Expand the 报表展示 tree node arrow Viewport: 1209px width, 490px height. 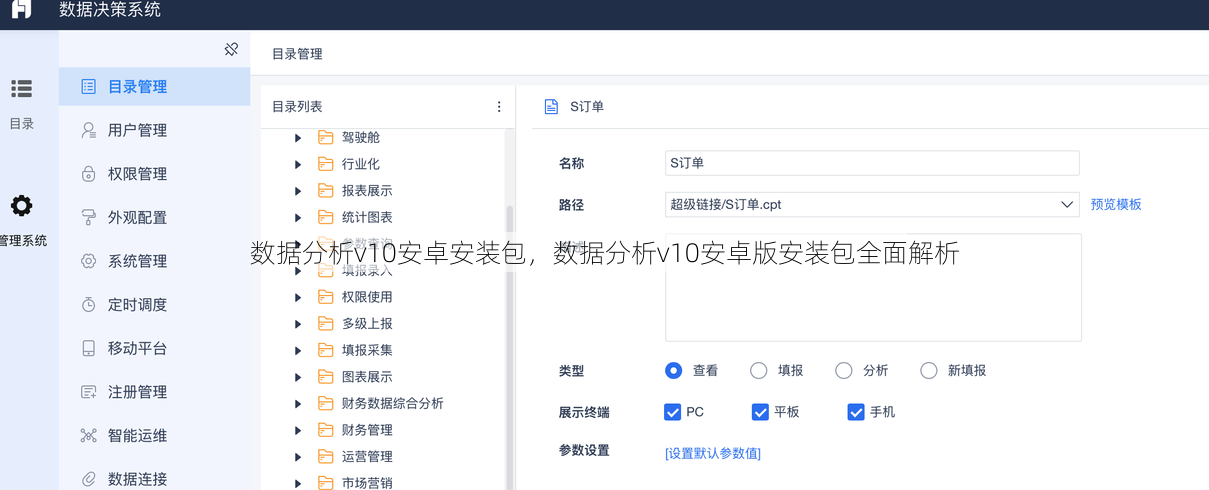tap(298, 190)
